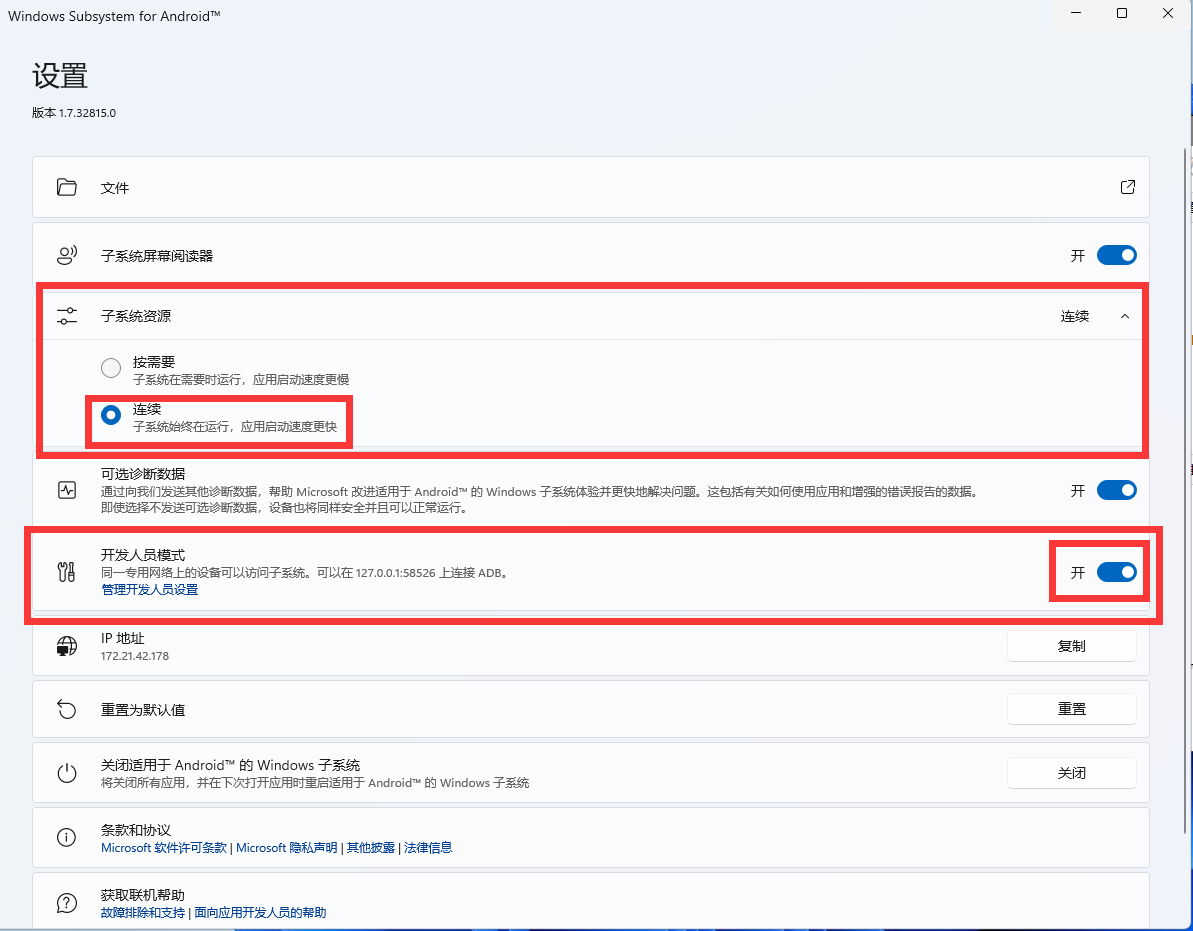Minimize the Windows Subsystem for Android window
The width and height of the screenshot is (1193, 931).
tap(1076, 13)
